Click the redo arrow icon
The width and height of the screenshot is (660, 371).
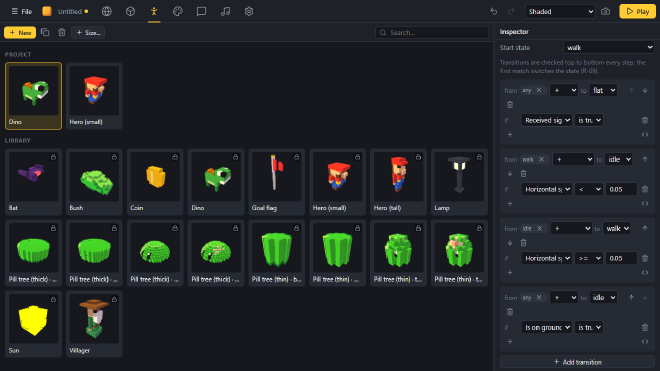[x=511, y=11]
